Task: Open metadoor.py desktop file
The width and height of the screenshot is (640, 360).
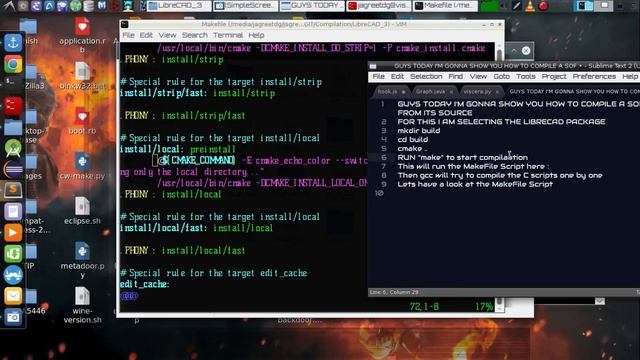Action: point(82,261)
